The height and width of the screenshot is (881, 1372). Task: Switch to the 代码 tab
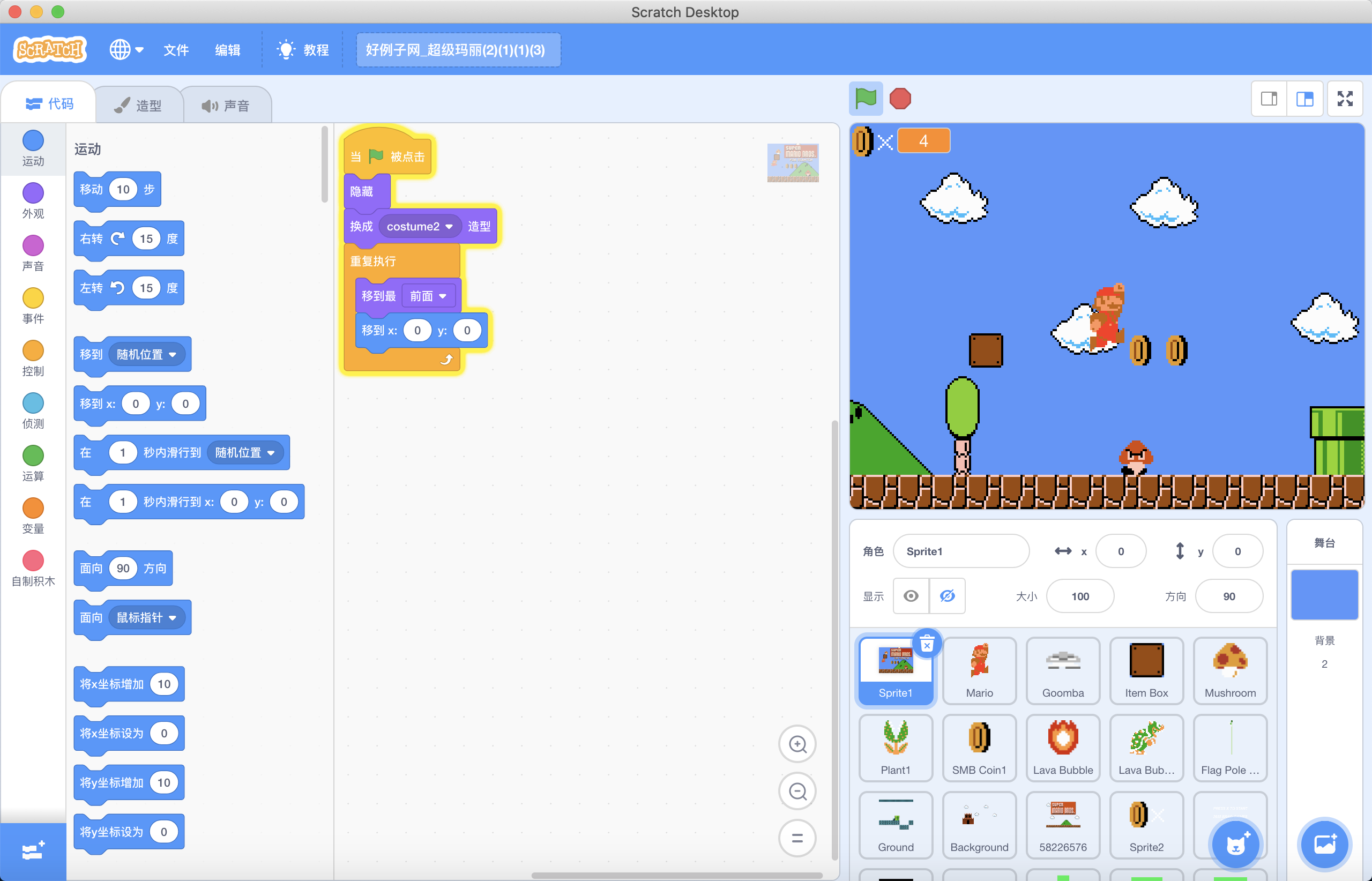pyautogui.click(x=49, y=103)
